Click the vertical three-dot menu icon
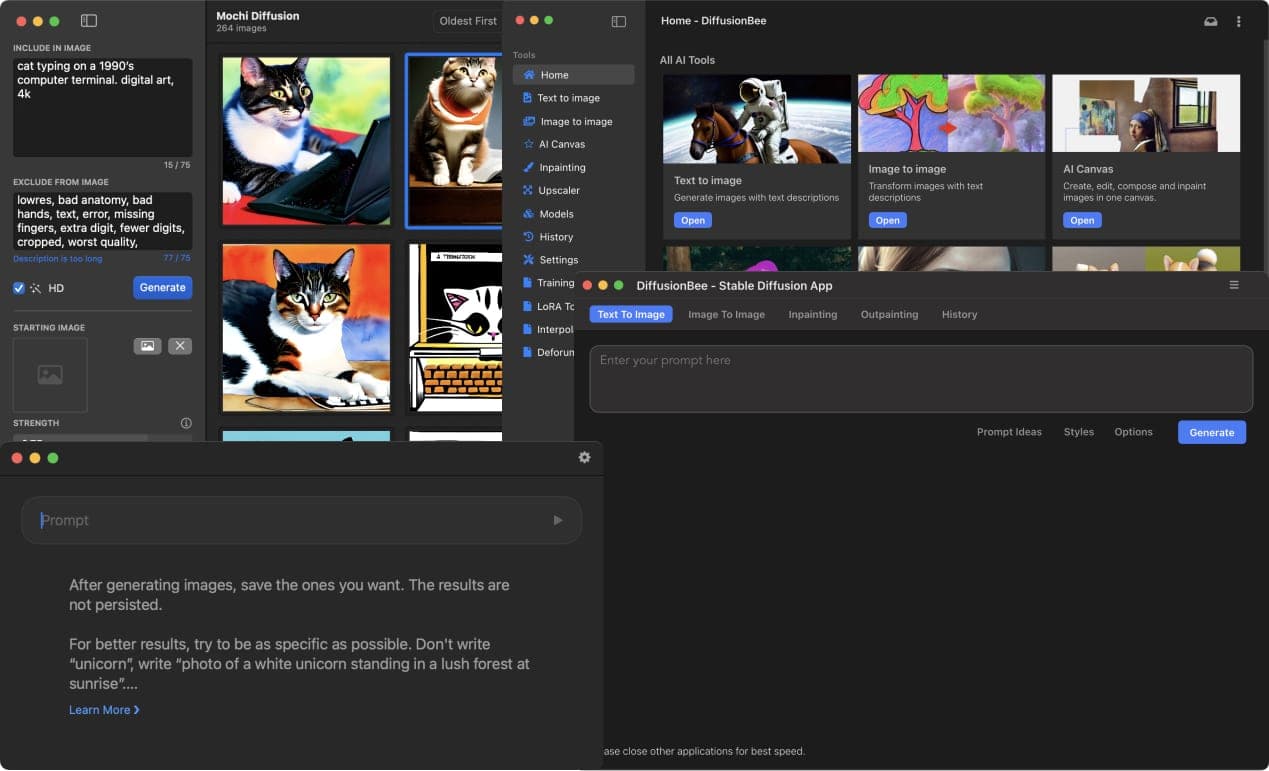 tap(1239, 21)
